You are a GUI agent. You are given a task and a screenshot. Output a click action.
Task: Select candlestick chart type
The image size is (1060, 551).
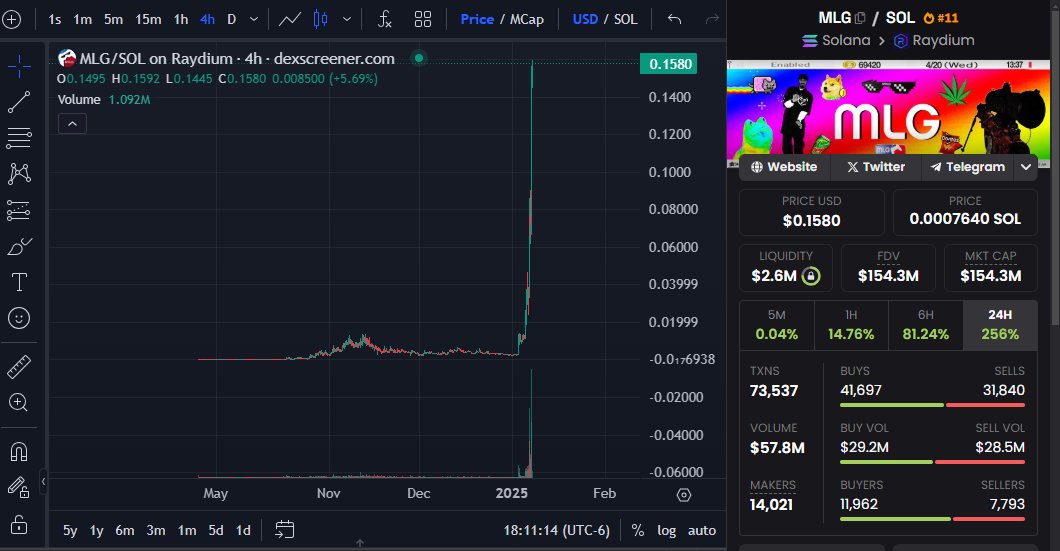click(320, 20)
